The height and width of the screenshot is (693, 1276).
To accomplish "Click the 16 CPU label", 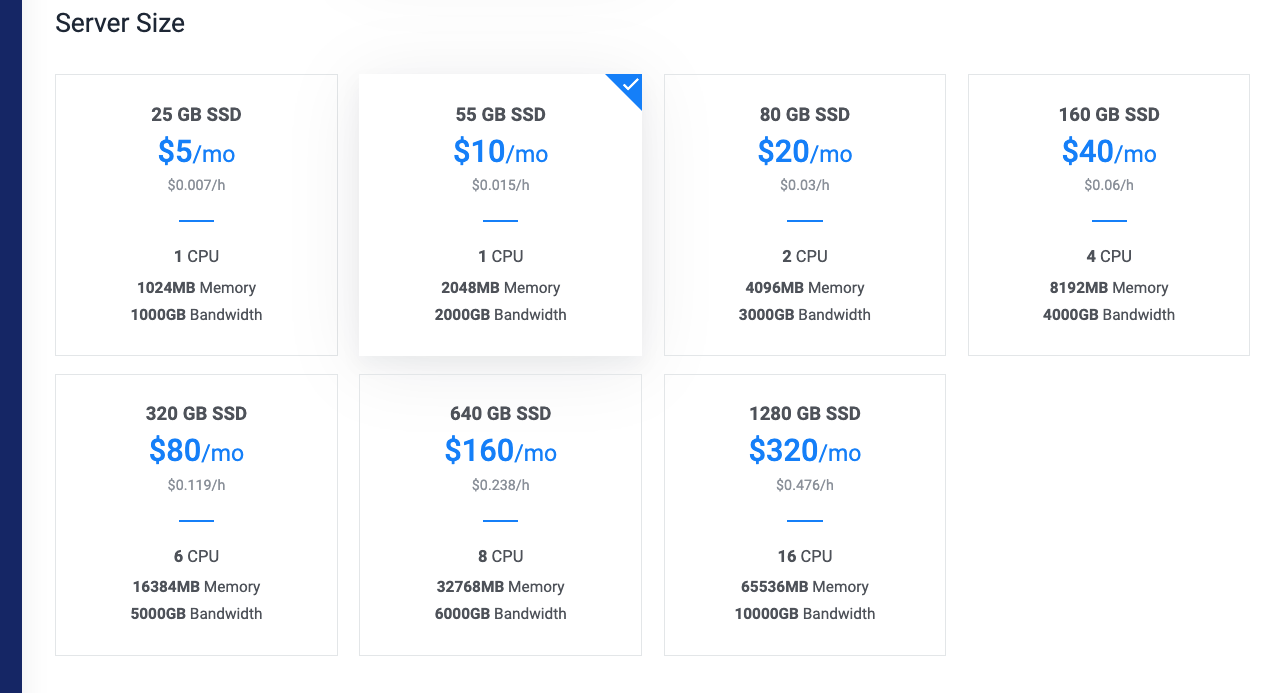I will pyautogui.click(x=804, y=556).
